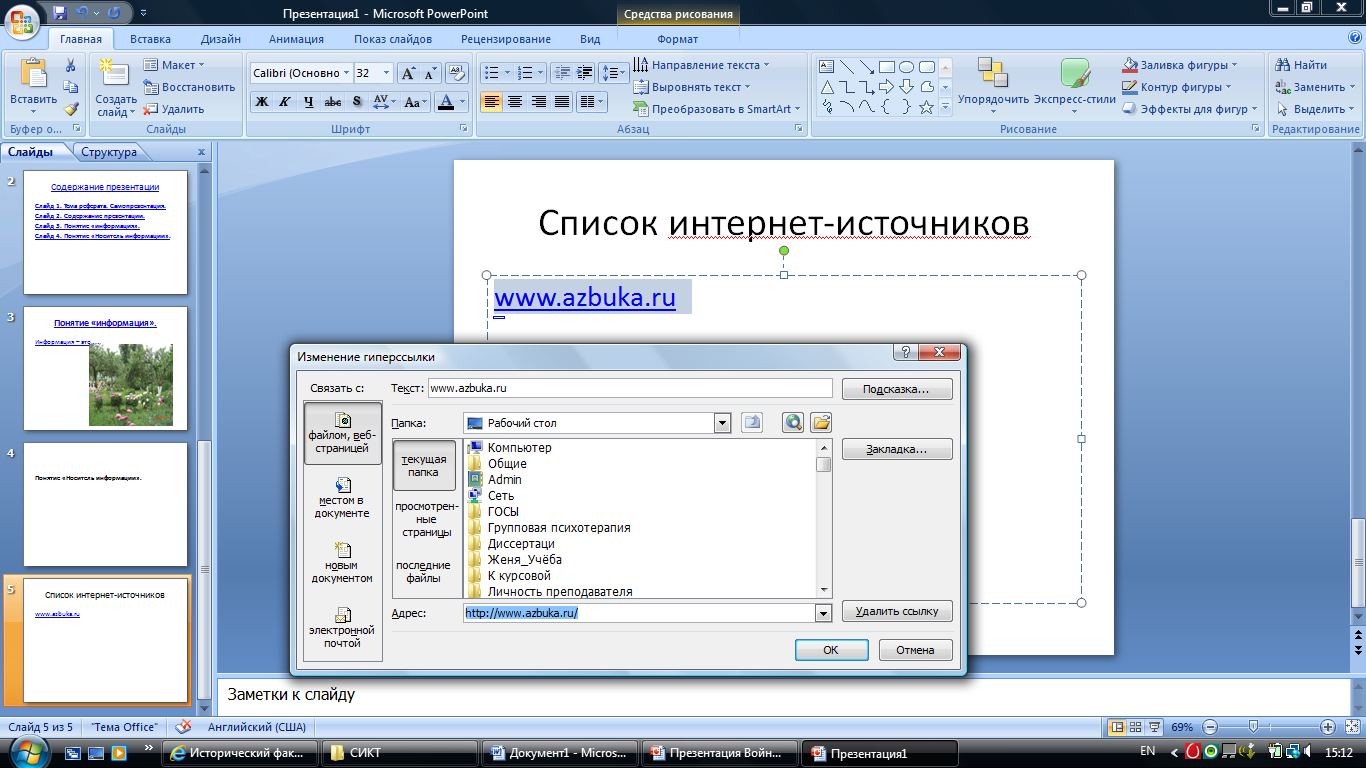Click Заменить in Editing group
1366x768 pixels.
click(1315, 87)
